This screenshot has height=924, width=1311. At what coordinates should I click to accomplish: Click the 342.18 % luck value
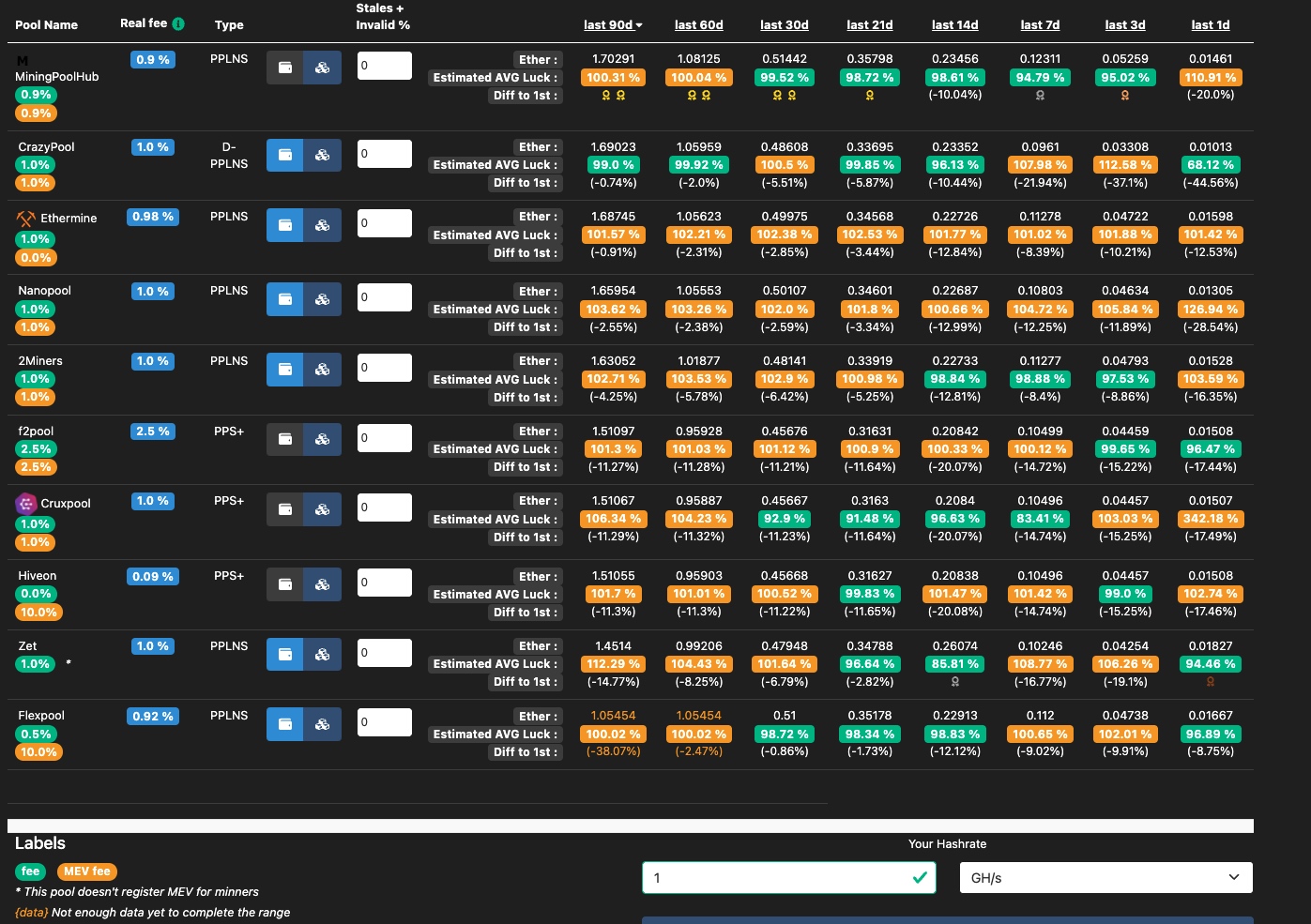[1211, 519]
